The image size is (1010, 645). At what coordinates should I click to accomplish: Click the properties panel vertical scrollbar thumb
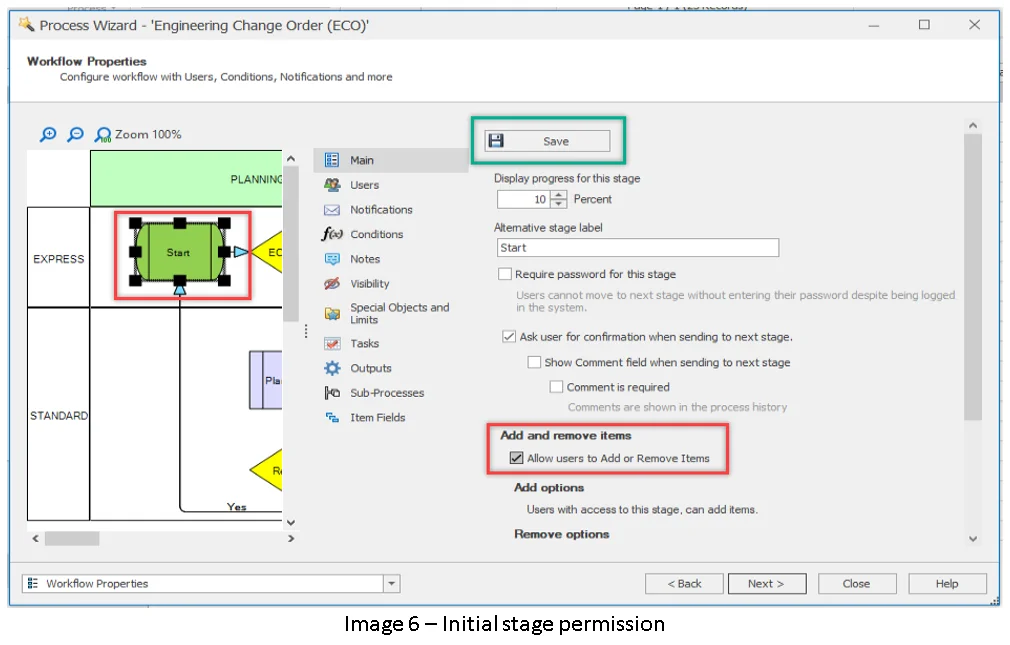click(973, 277)
